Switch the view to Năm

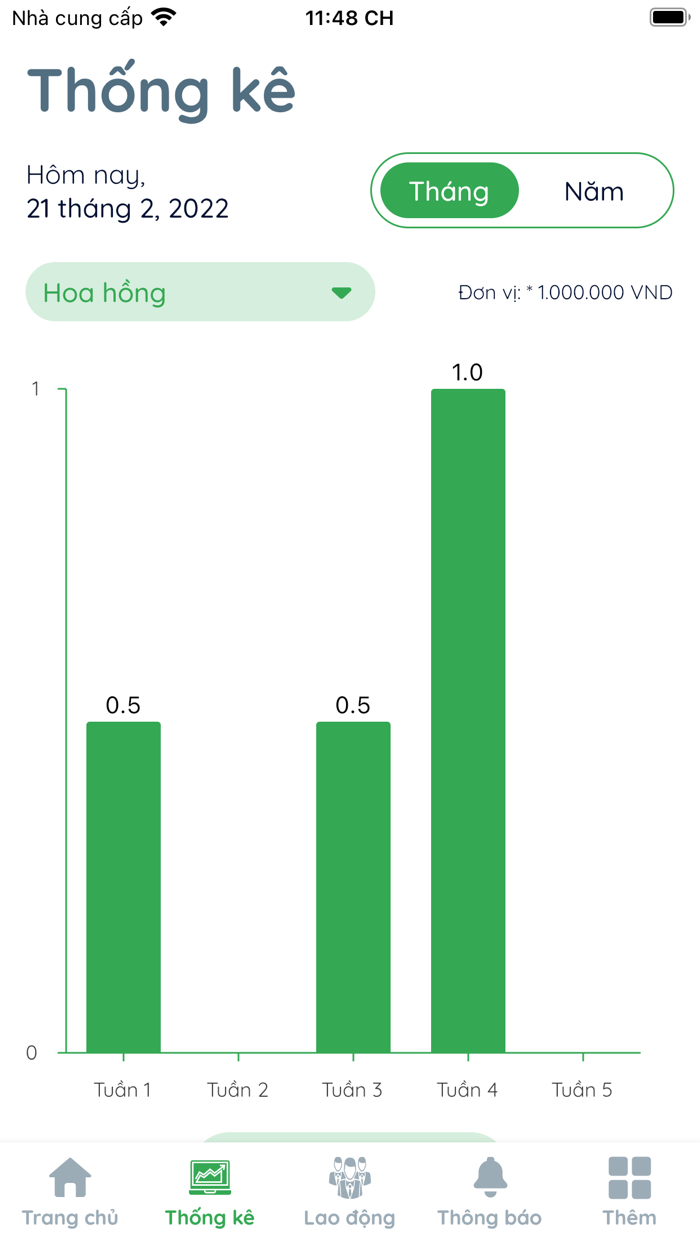click(x=594, y=191)
